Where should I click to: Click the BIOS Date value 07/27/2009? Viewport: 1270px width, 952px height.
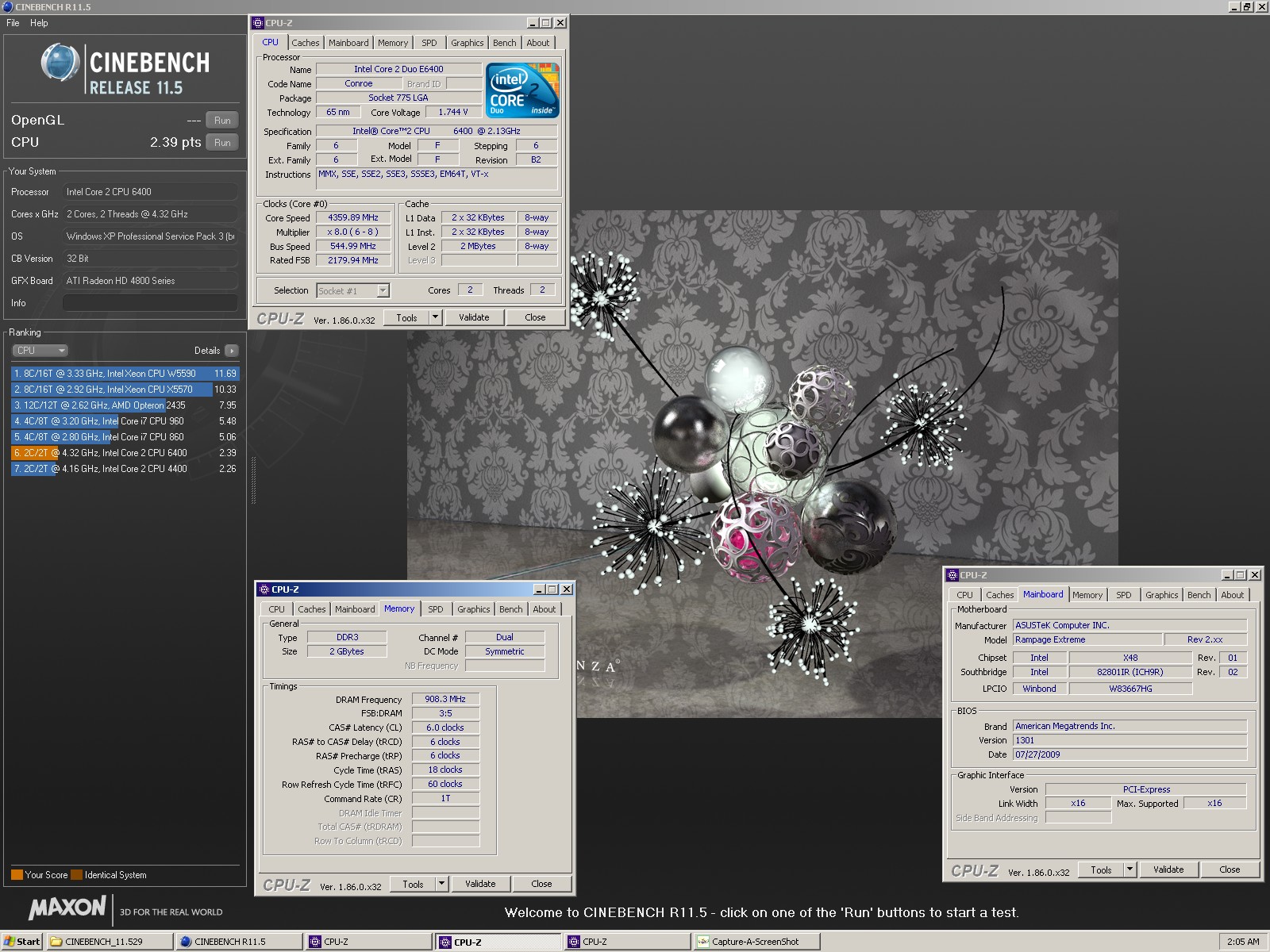tap(1130, 755)
